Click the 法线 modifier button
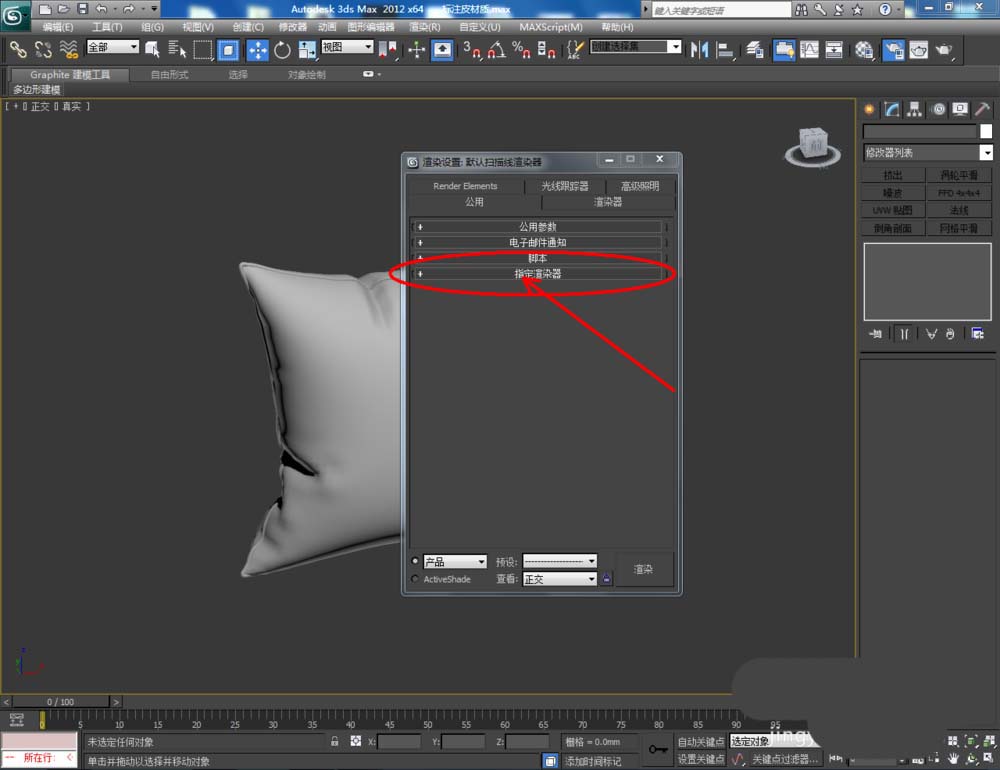The width and height of the screenshot is (1000, 770). 959,210
